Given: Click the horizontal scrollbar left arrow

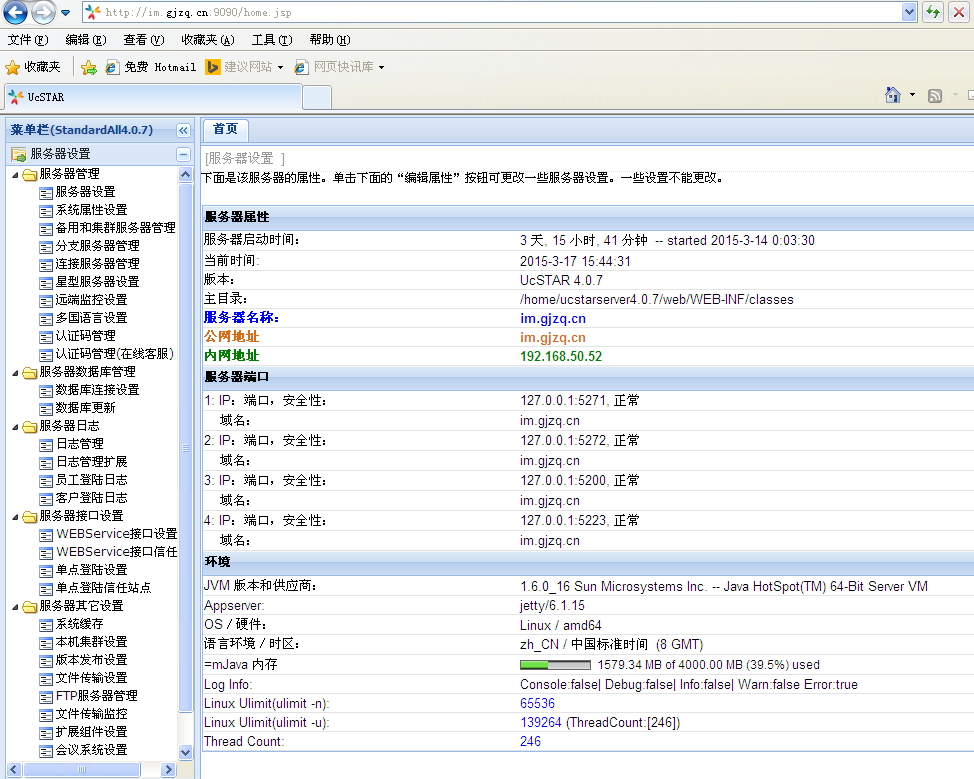Looking at the screenshot, I should coord(14,770).
